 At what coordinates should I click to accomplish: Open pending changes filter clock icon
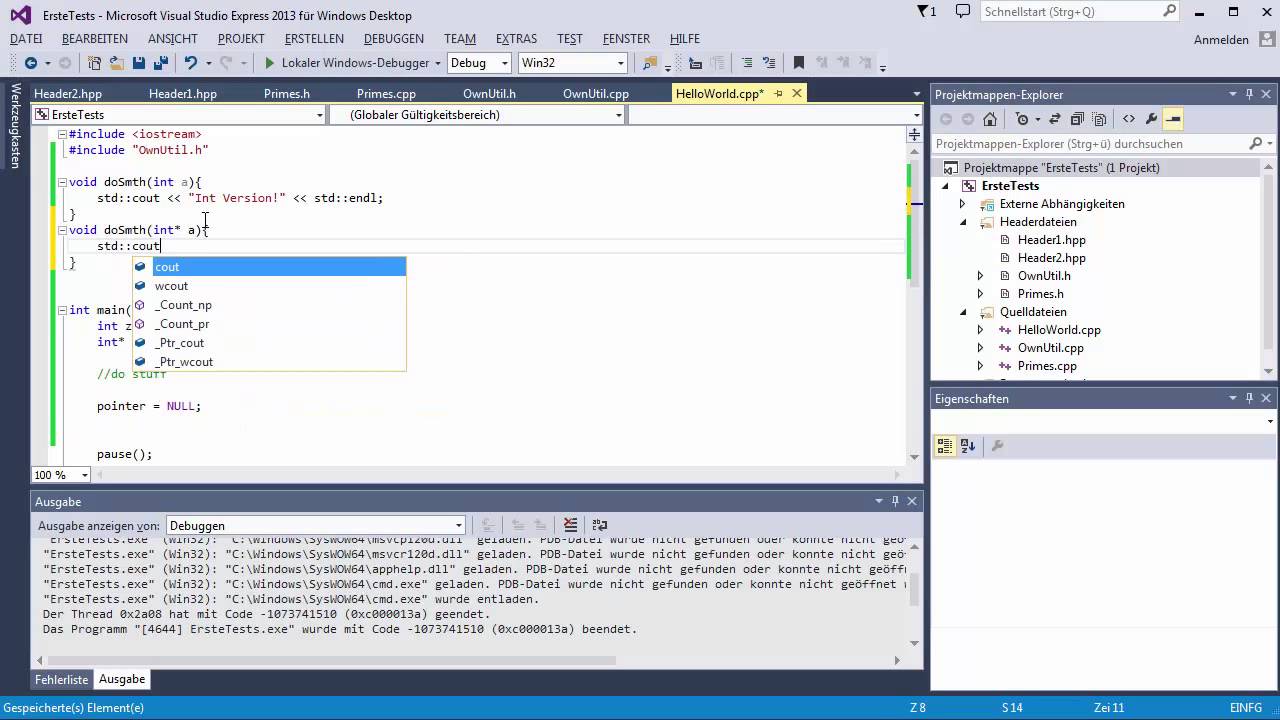[x=1021, y=119]
